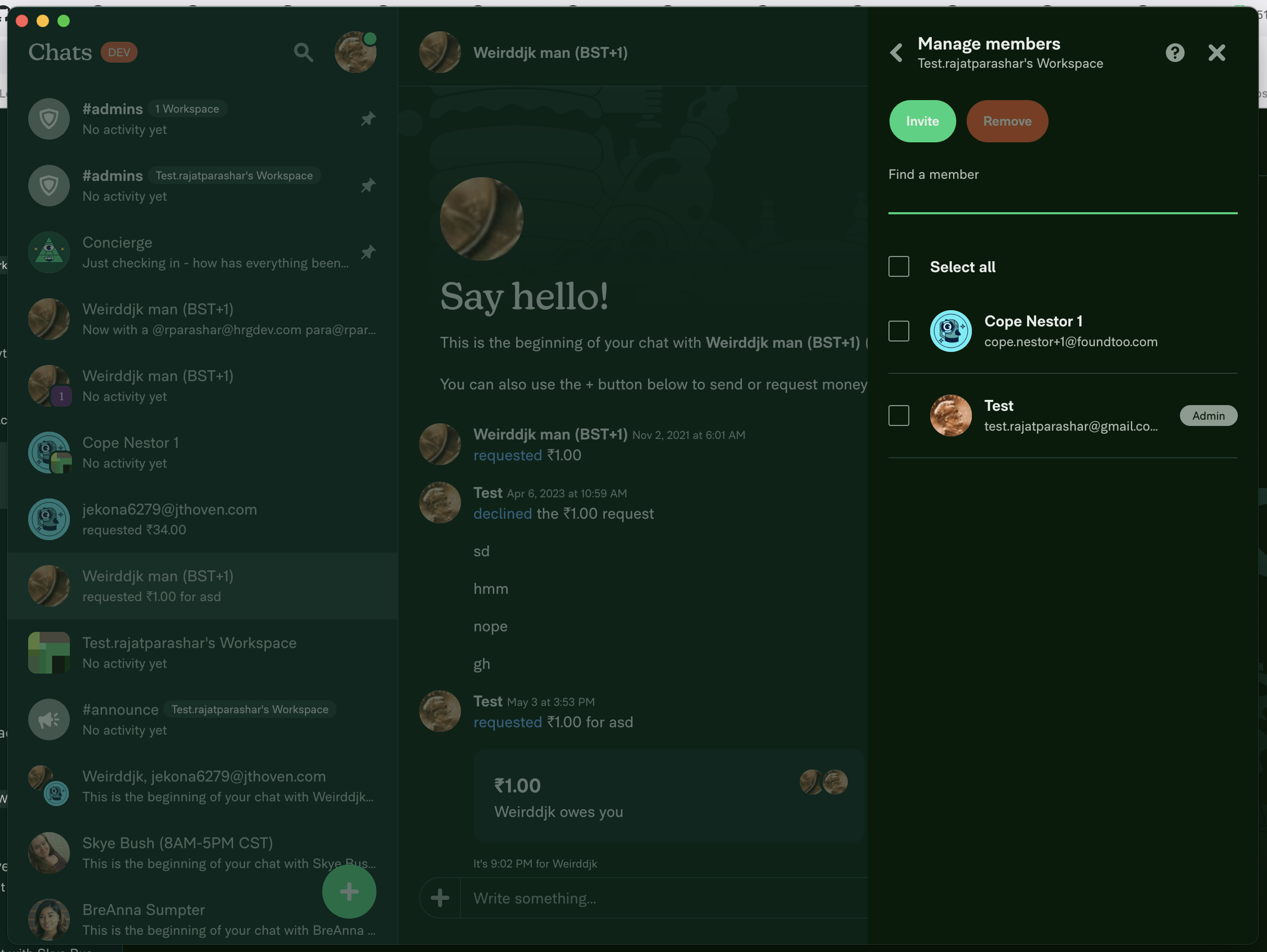Viewport: 1267px width, 952px height.
Task: Click the plus icon beside the message field
Action: pos(440,898)
